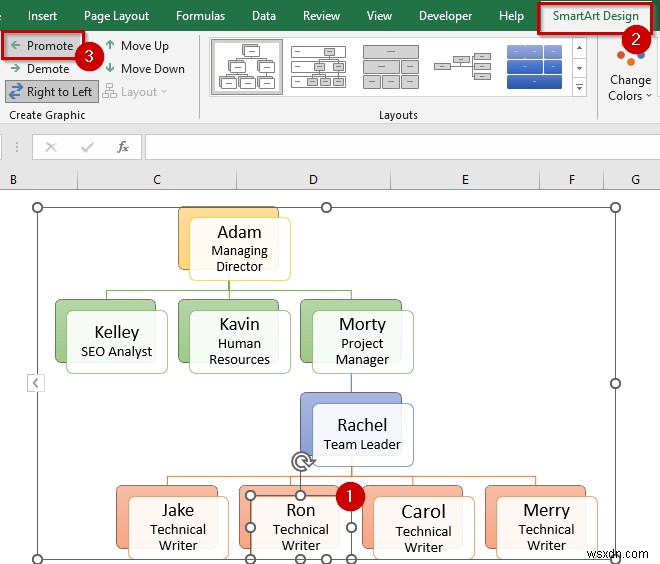The width and height of the screenshot is (660, 564).
Task: Open the Developer tab
Action: point(445,16)
